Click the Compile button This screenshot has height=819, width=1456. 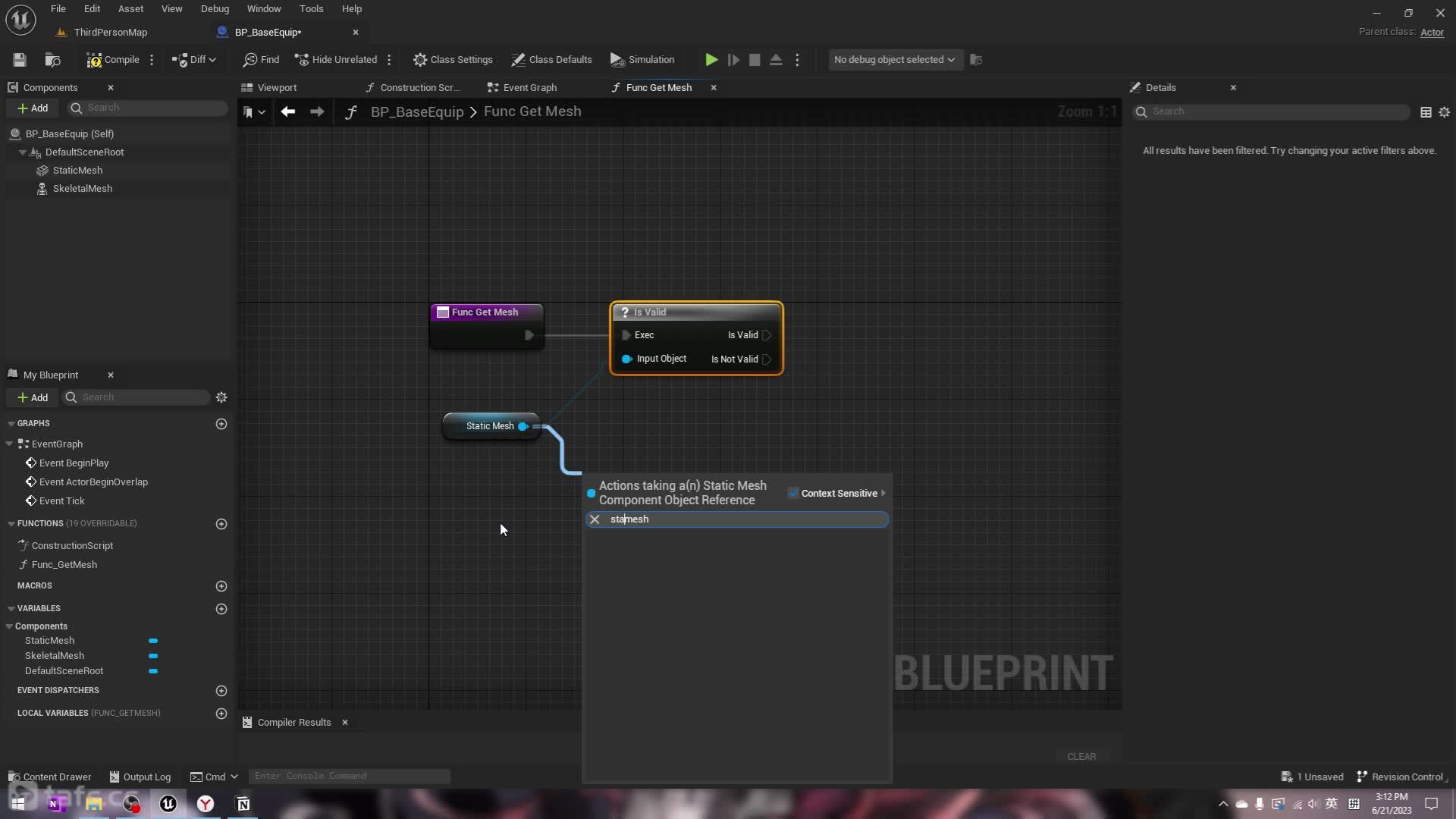pos(113,60)
